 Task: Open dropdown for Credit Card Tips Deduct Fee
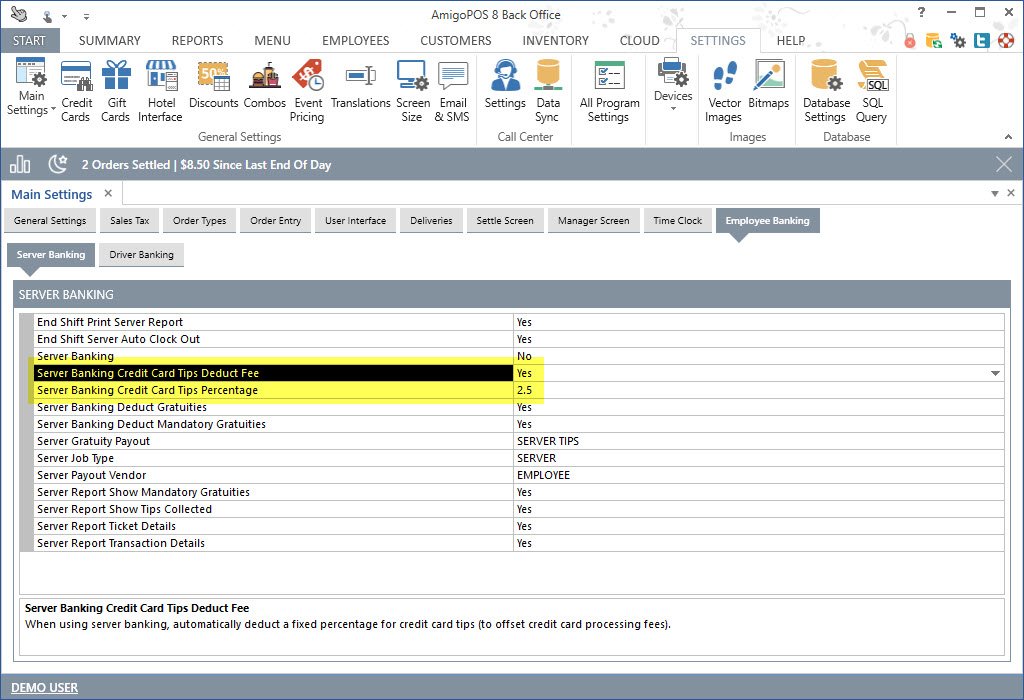click(995, 373)
